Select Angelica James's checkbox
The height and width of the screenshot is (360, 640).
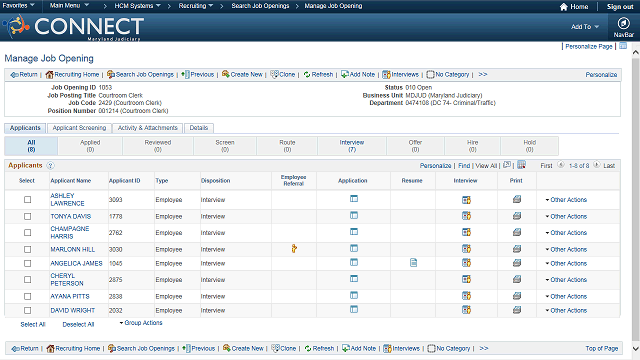(x=27, y=263)
